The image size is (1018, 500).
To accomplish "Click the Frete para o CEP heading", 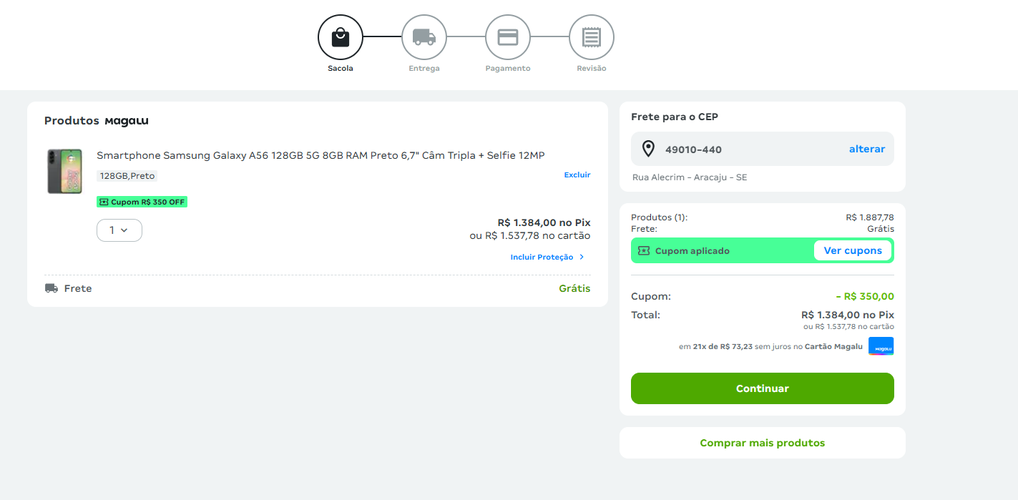I will pos(675,117).
